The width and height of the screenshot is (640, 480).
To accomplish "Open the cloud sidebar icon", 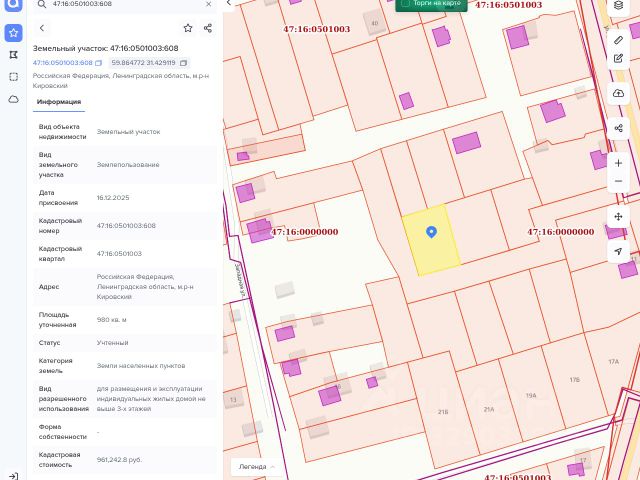I will pyautogui.click(x=13, y=99).
